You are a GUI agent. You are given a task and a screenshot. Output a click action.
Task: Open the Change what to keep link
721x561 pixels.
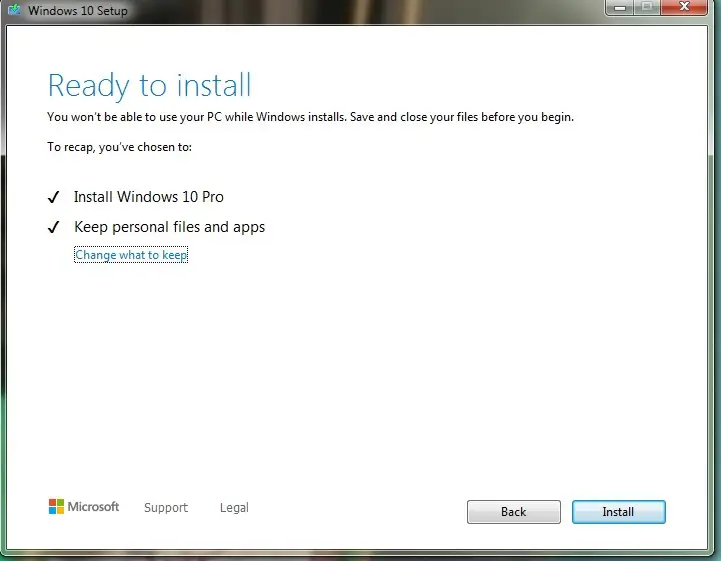[131, 255]
